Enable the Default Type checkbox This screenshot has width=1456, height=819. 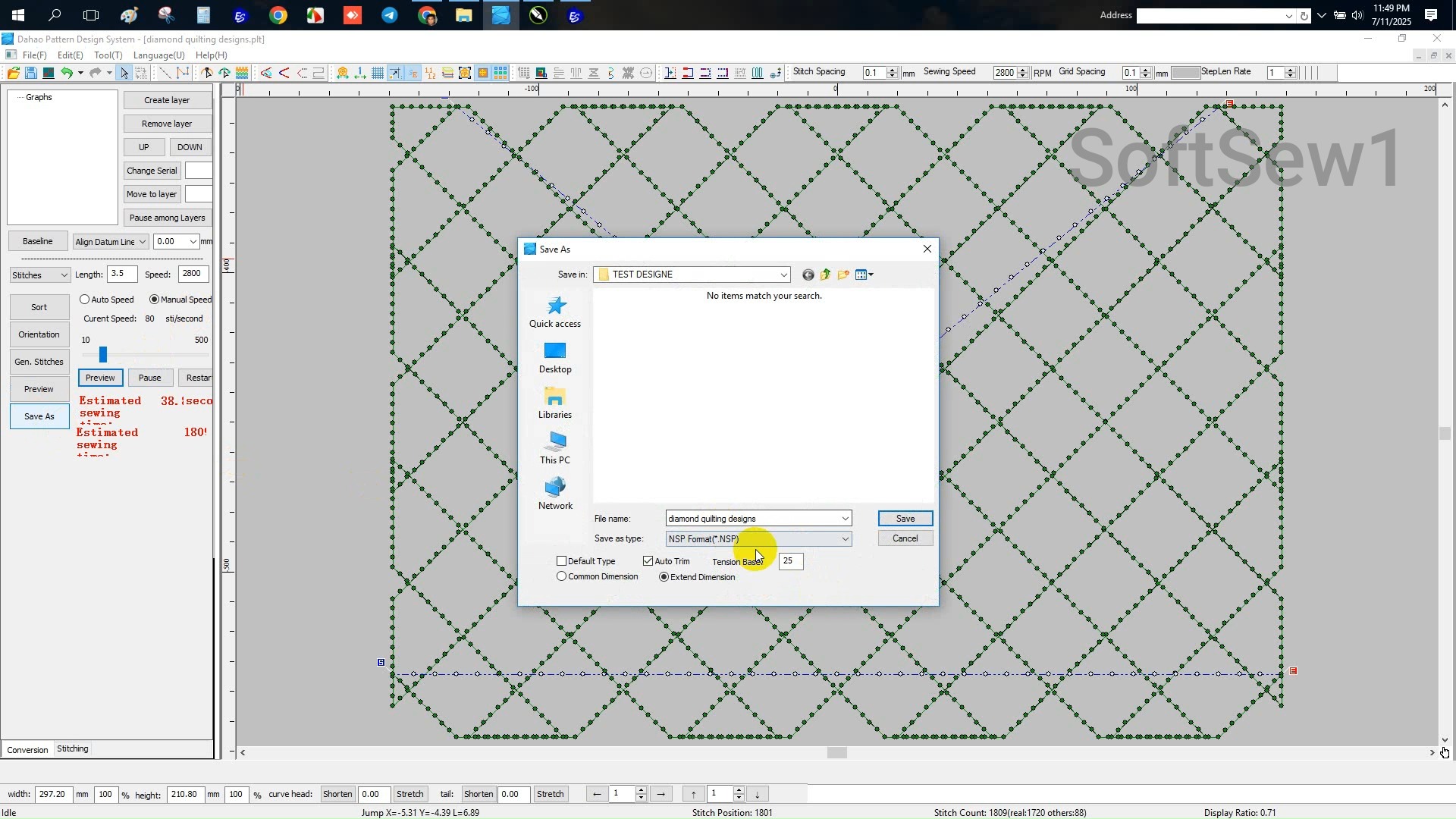[562, 561]
